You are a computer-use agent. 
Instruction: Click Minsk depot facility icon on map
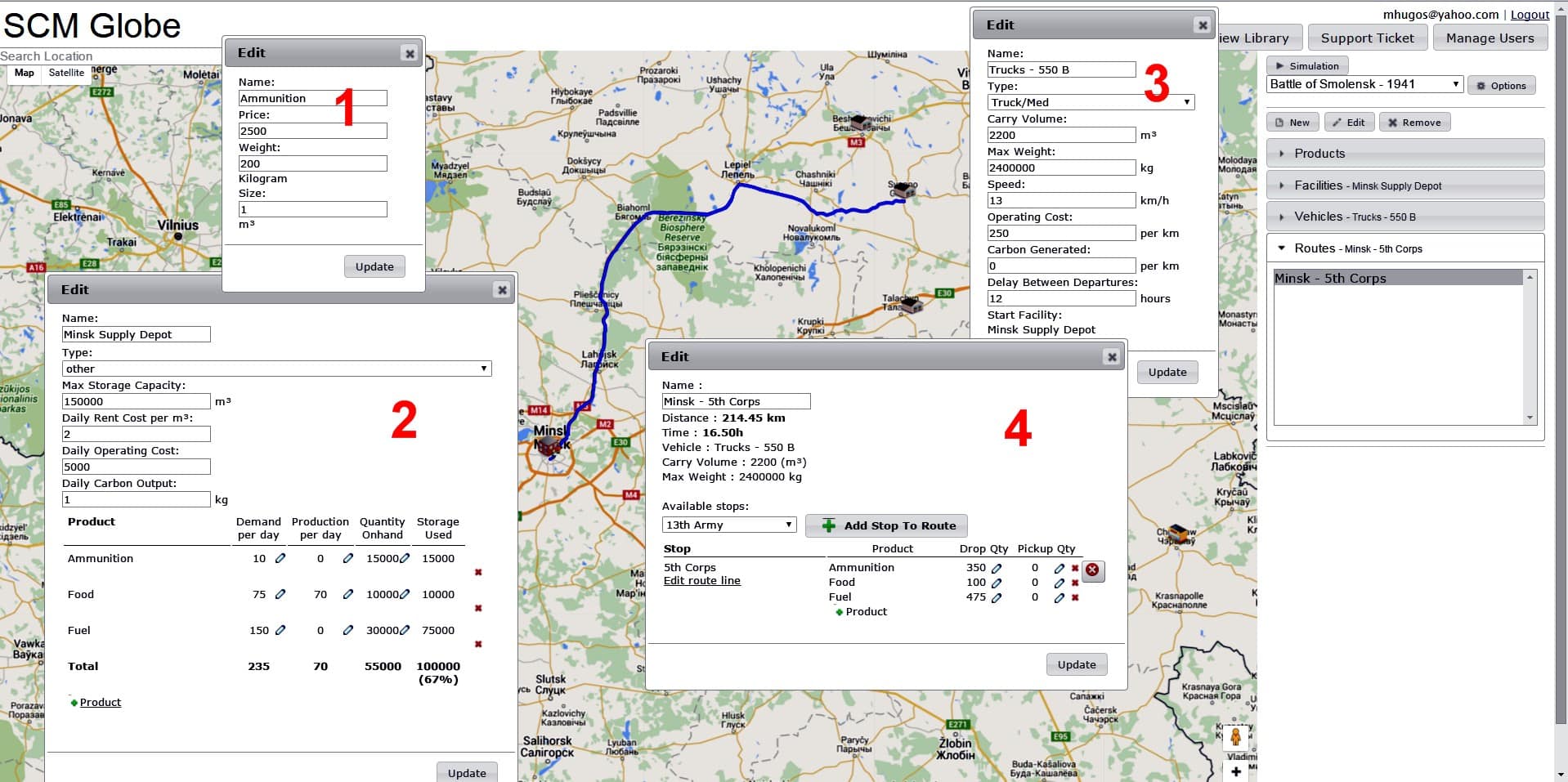[549, 445]
